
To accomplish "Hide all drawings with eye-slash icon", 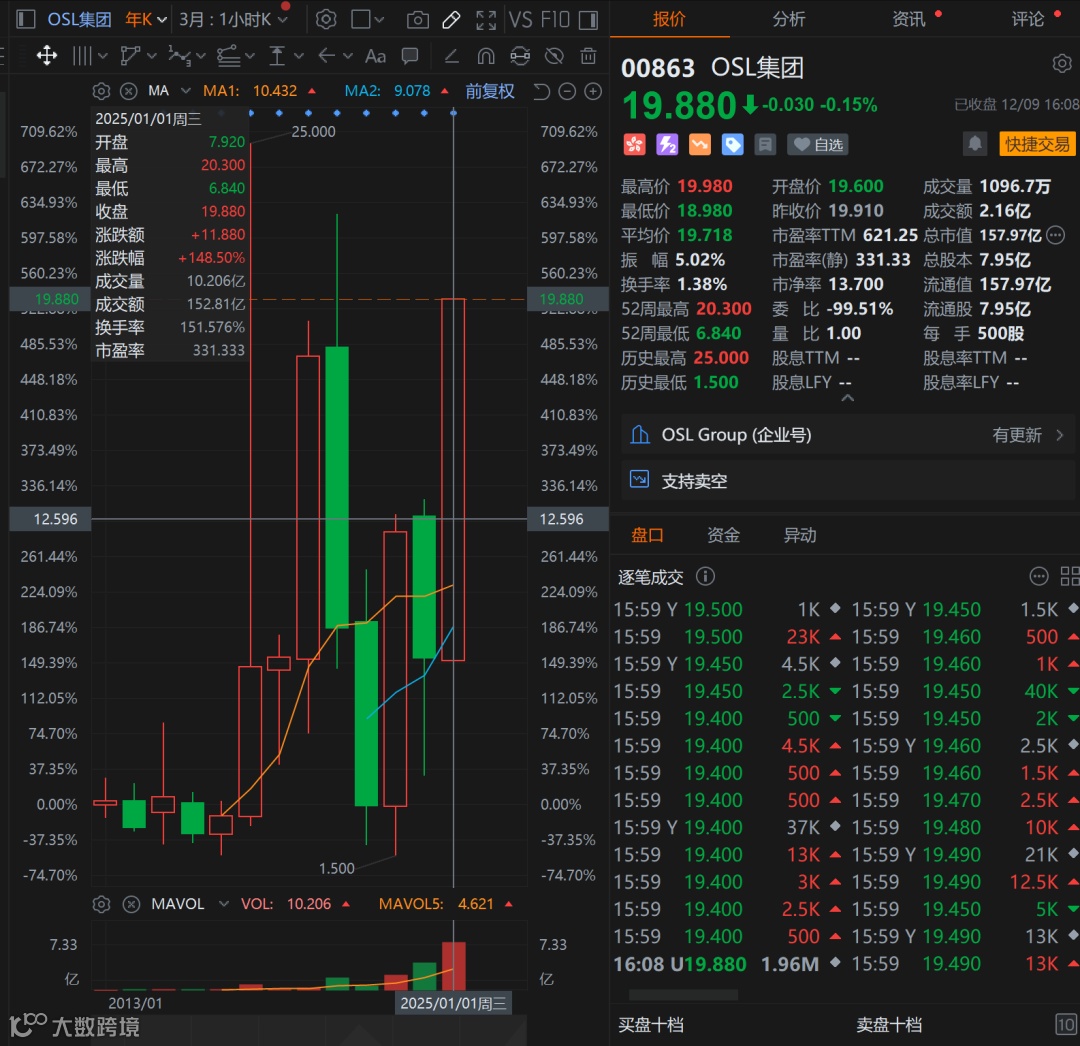I will [554, 55].
